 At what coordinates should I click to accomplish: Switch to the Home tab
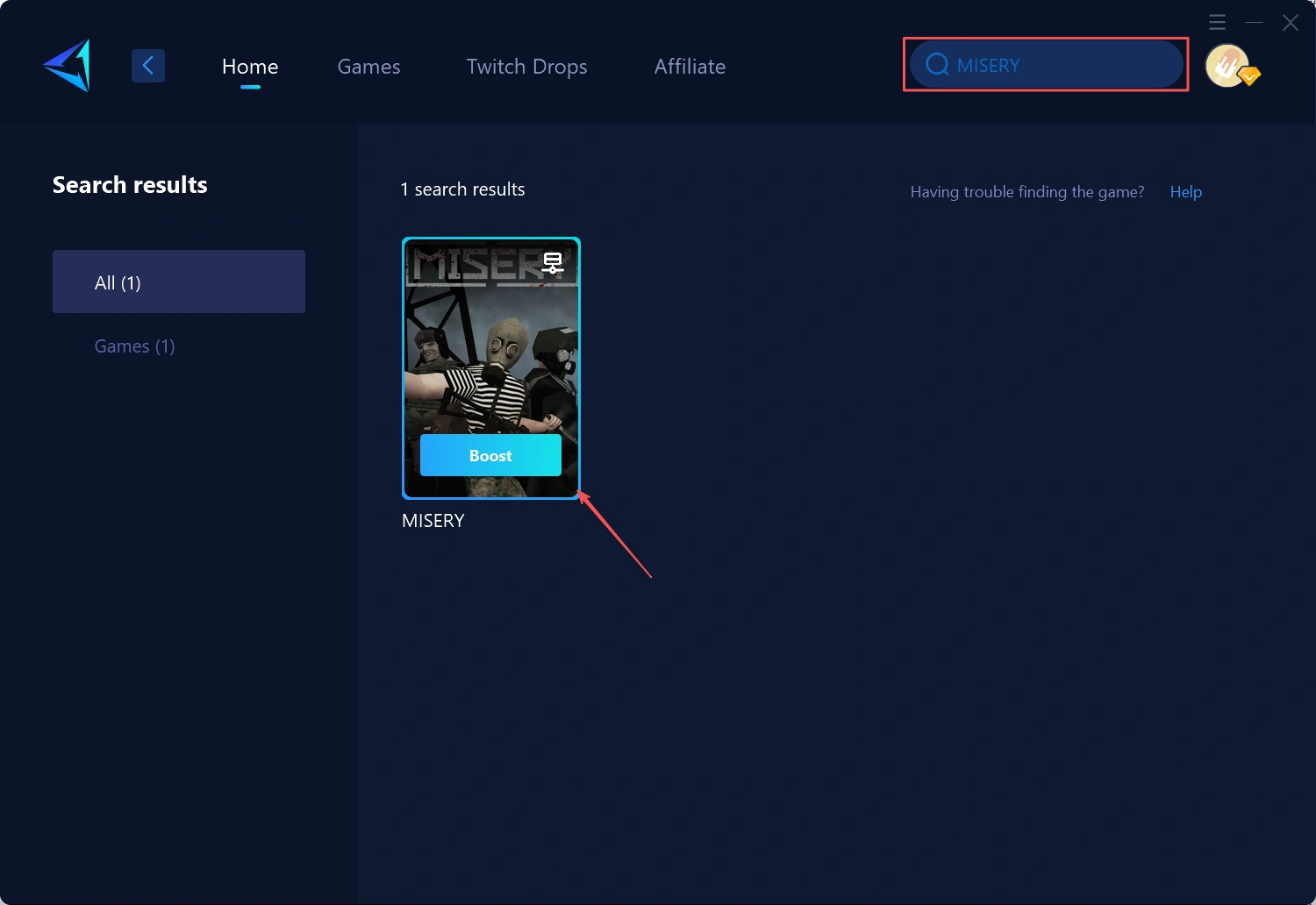(x=250, y=67)
